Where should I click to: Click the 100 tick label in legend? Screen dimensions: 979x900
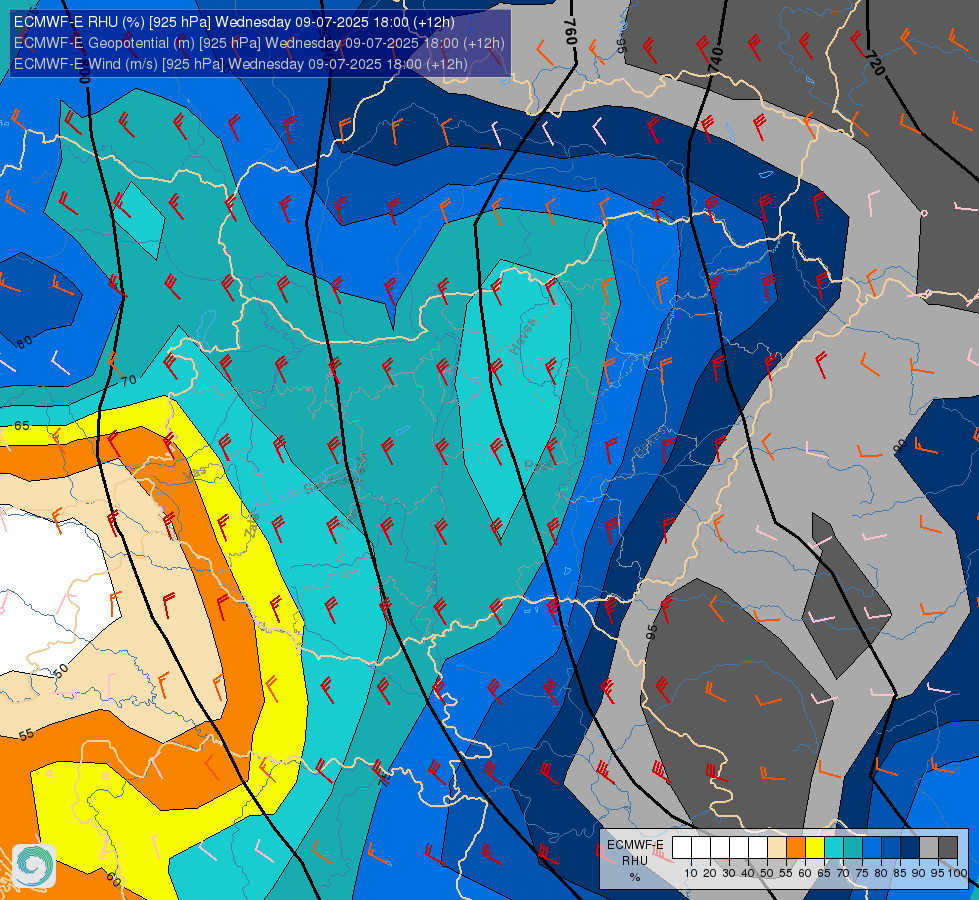(958, 873)
